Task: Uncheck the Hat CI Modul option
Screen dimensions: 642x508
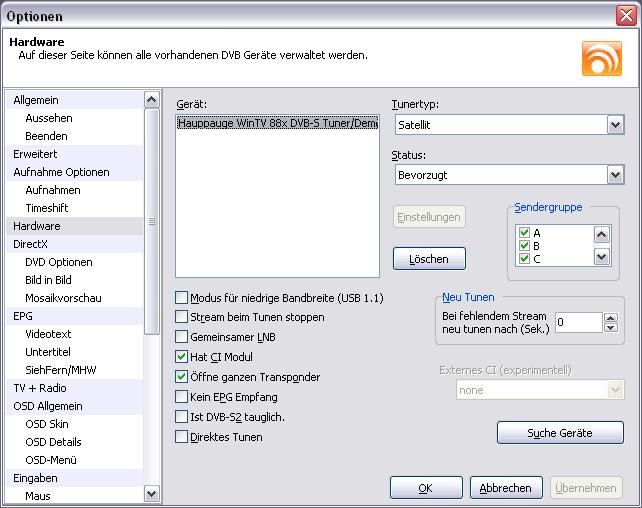Action: 182,357
